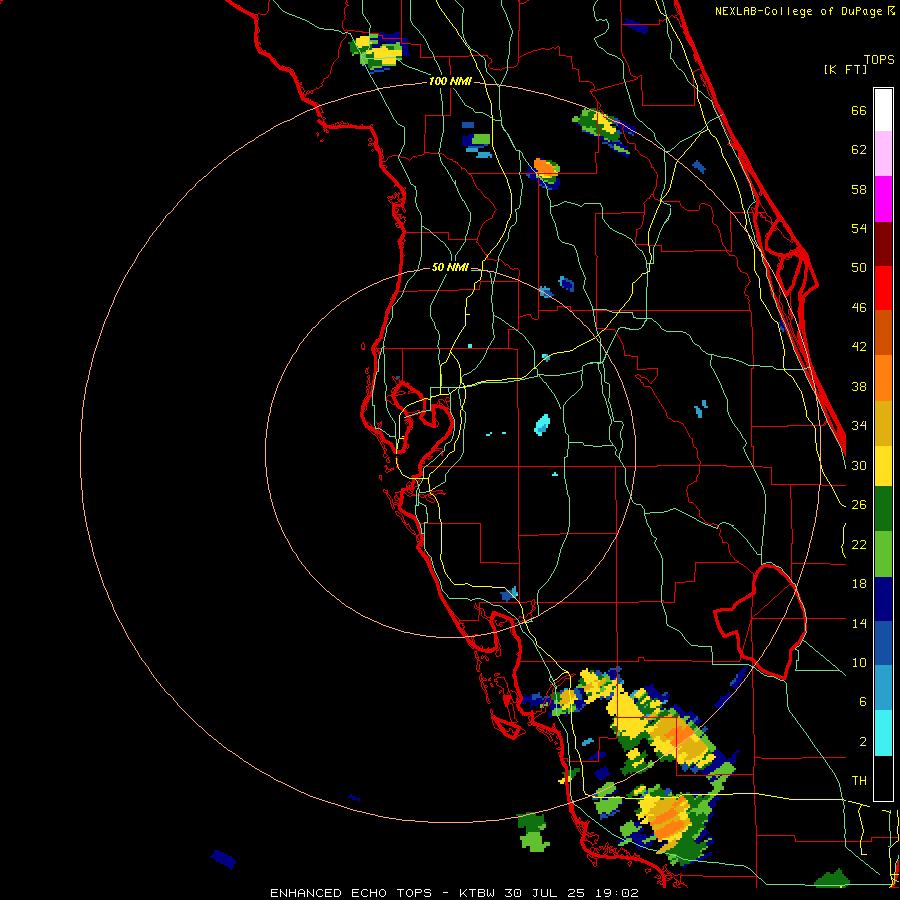Select the light green legend swatch
This screenshot has width=900, height=900.
[883, 554]
